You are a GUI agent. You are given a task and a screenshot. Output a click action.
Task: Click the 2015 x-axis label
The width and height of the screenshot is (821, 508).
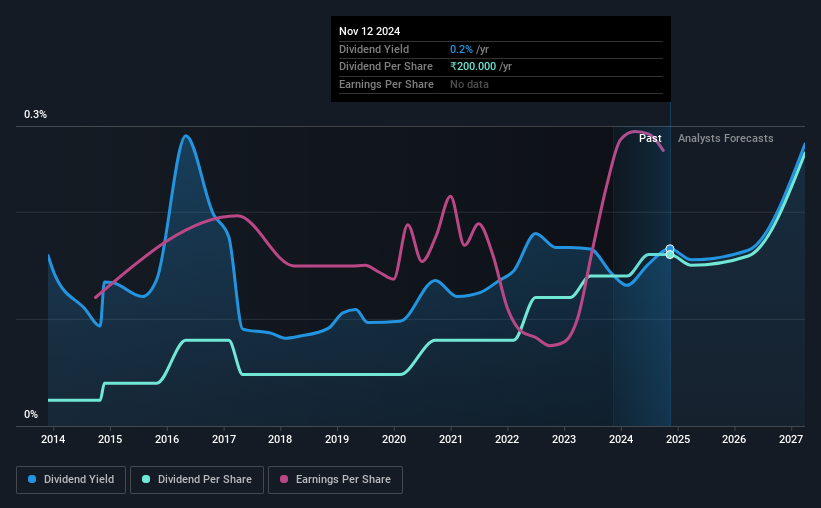[110, 439]
